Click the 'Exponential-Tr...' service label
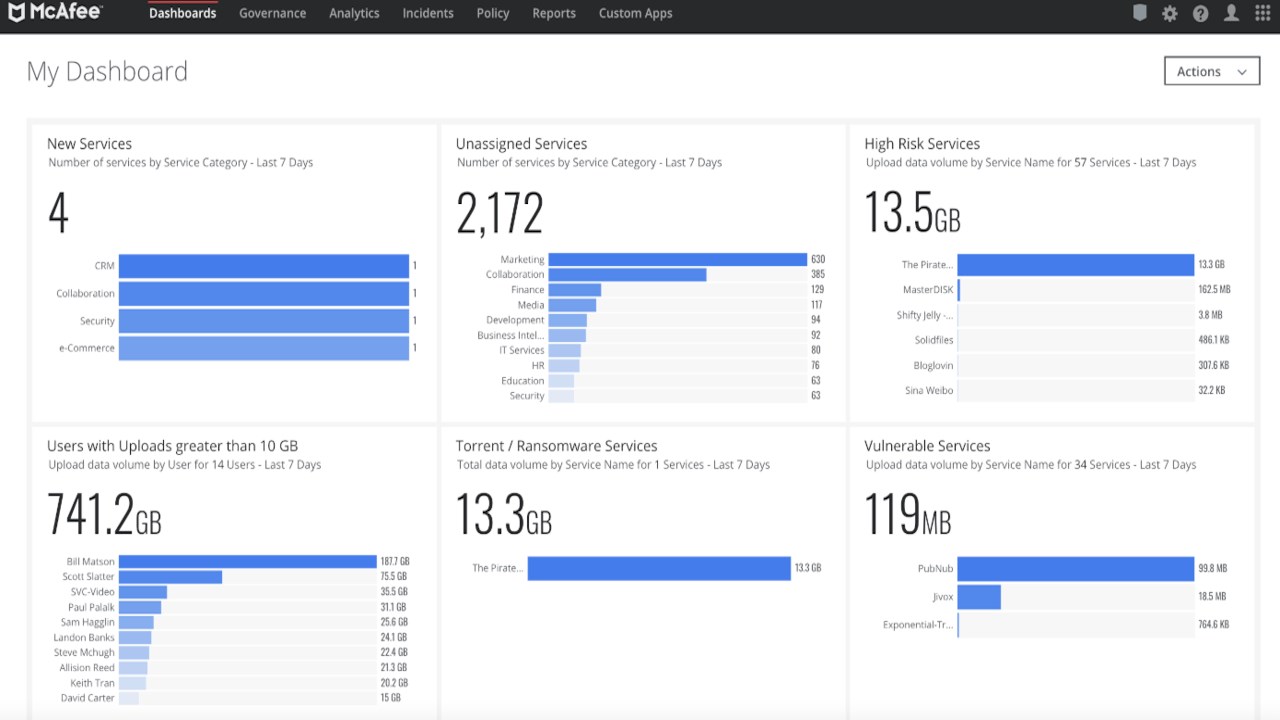 (918, 625)
